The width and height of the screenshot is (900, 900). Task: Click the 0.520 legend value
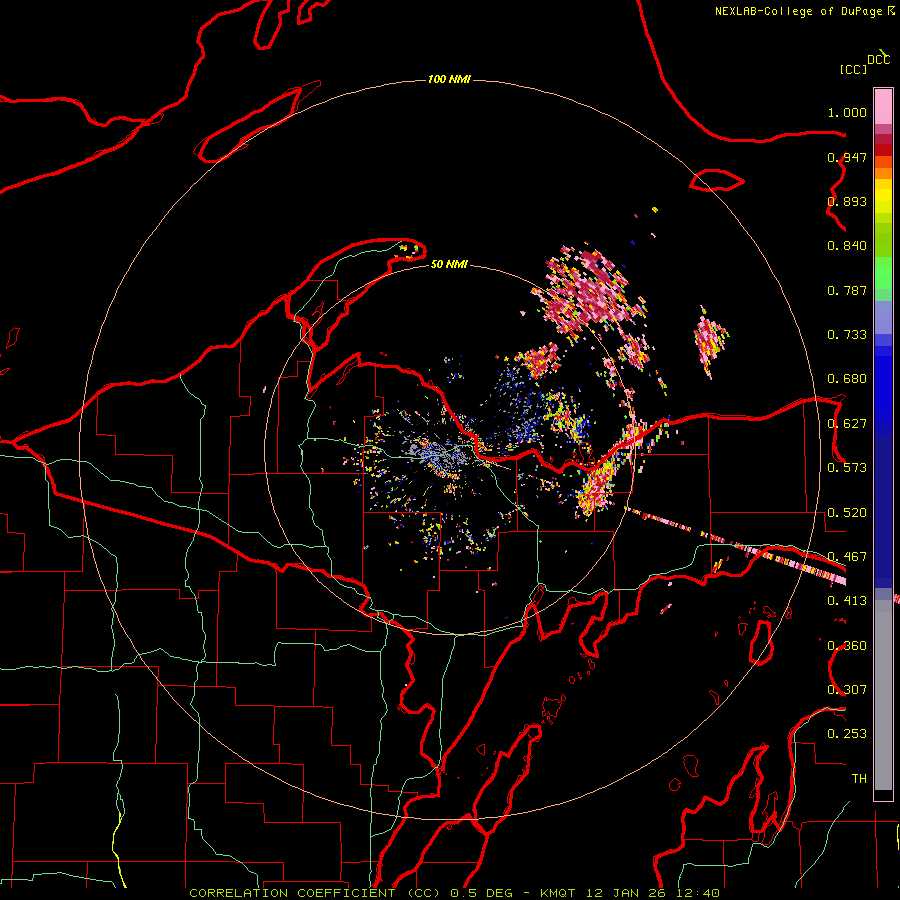pos(847,513)
